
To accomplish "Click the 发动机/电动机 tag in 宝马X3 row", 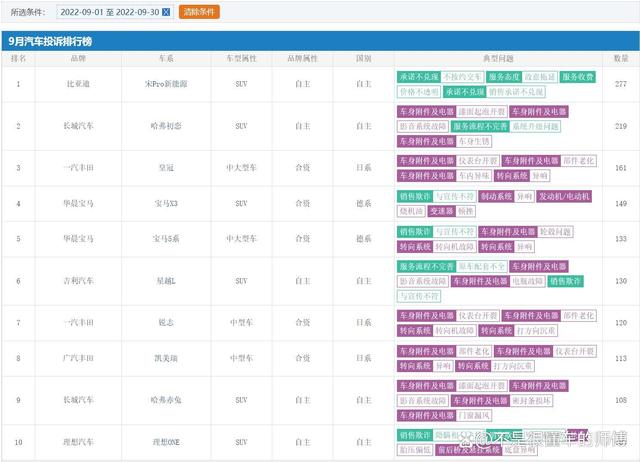I will [x=564, y=197].
